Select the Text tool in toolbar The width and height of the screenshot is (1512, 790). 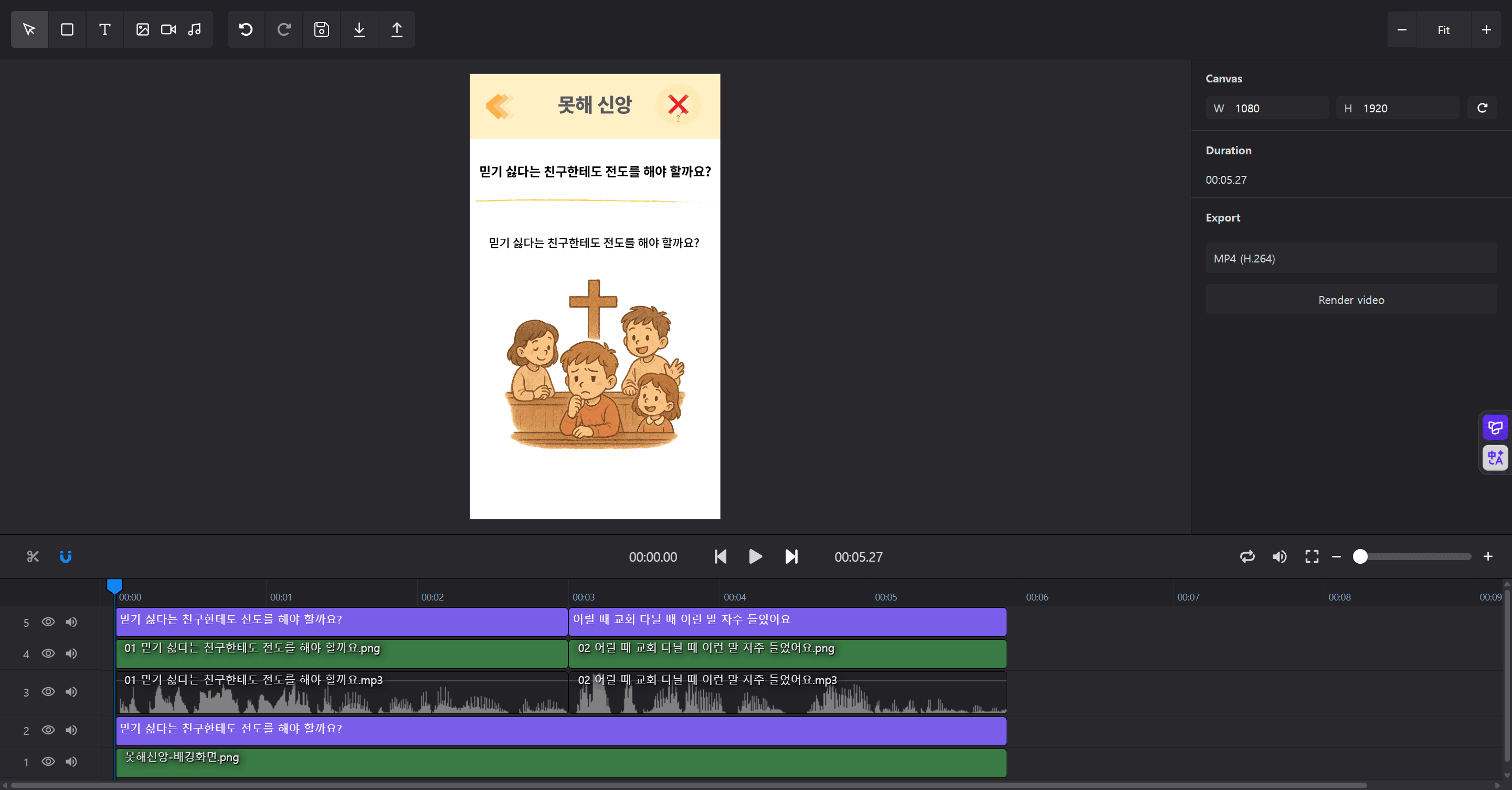pos(104,29)
